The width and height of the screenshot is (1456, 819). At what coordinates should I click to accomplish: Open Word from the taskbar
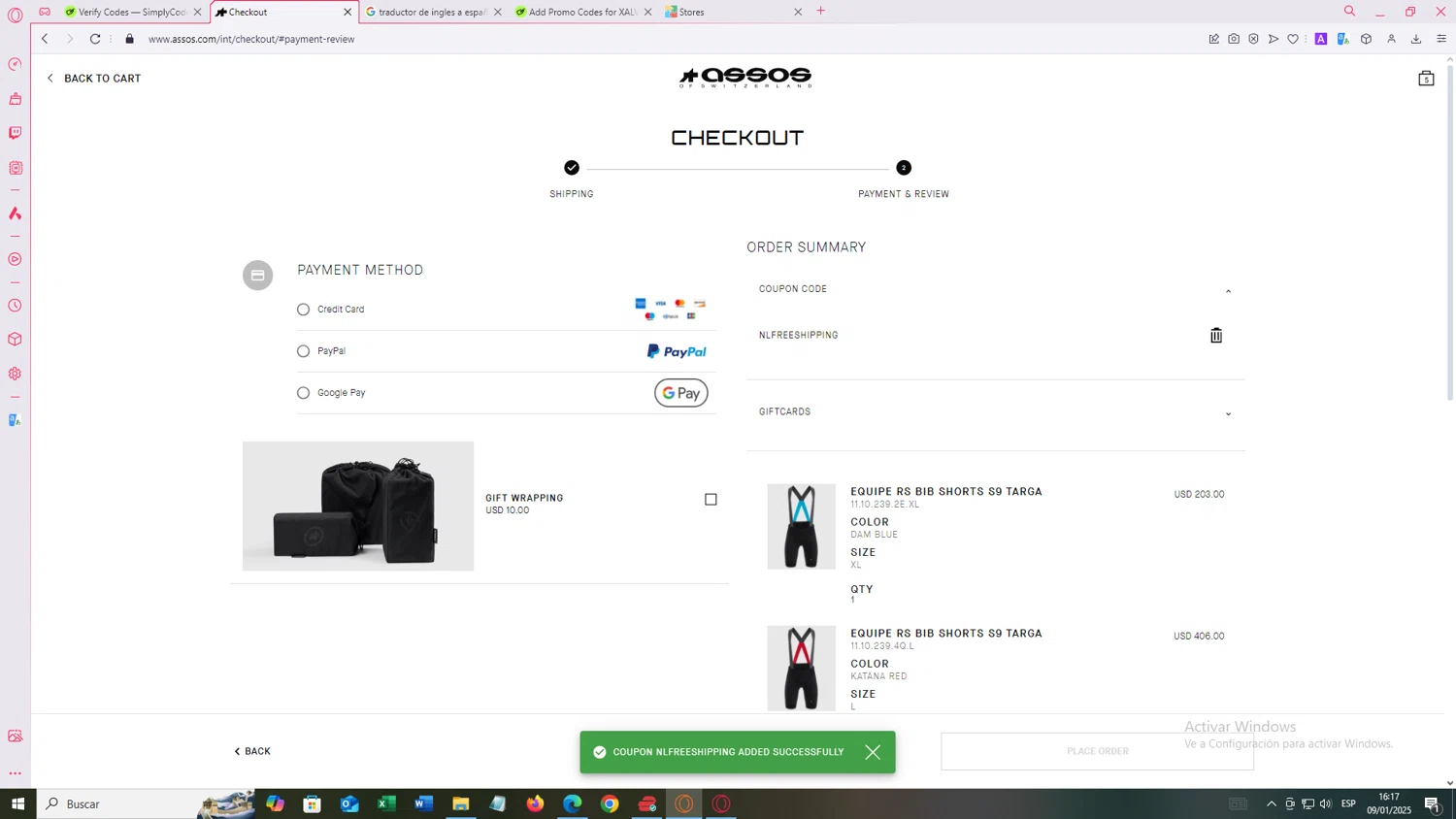point(423,803)
